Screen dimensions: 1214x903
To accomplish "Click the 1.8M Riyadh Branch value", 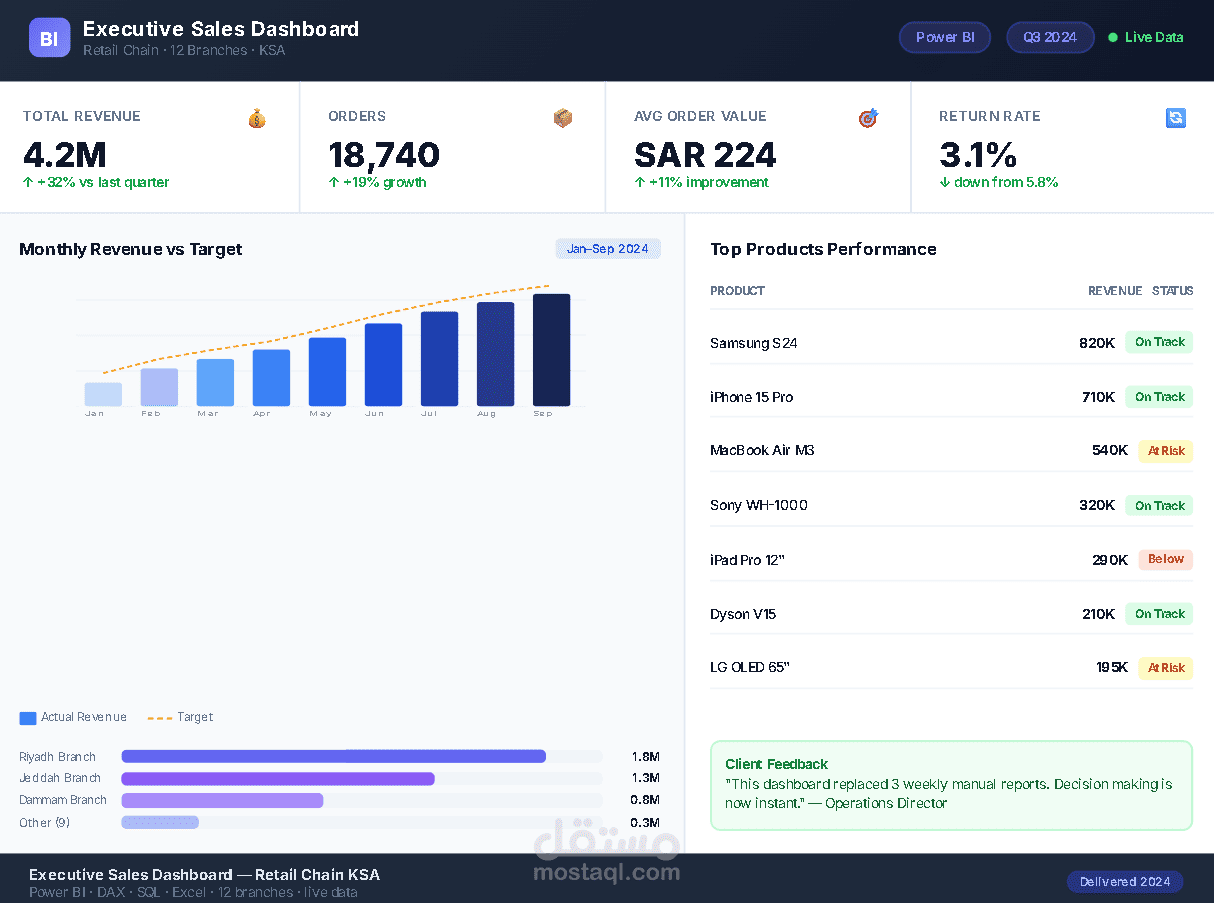I will 645,757.
